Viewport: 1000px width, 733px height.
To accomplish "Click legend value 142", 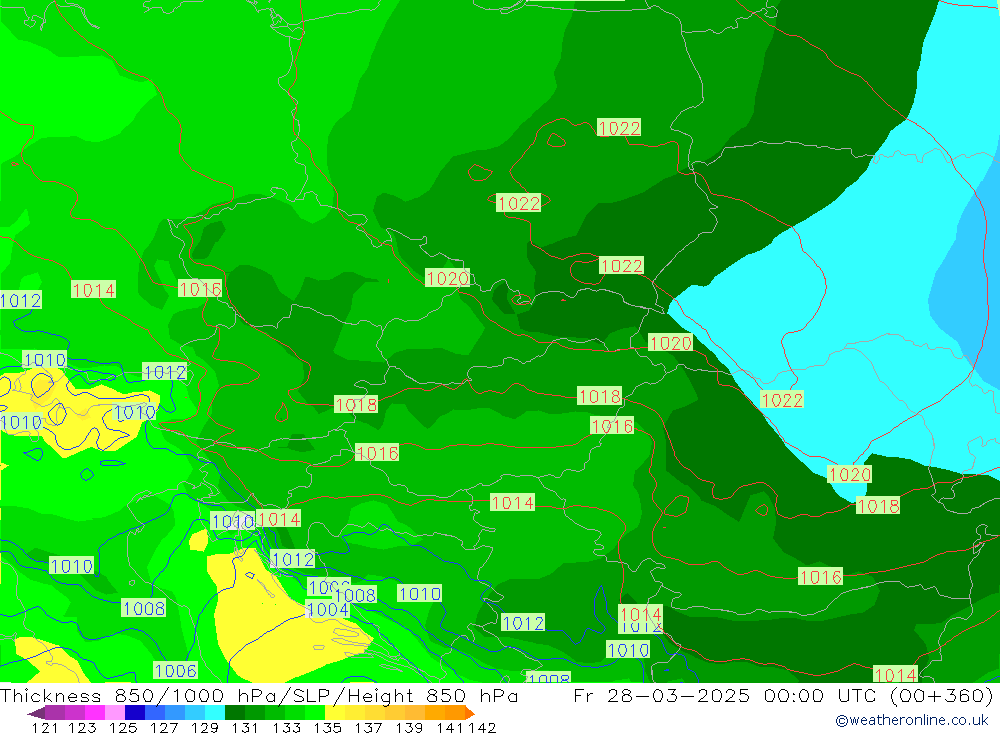I will coord(482,727).
